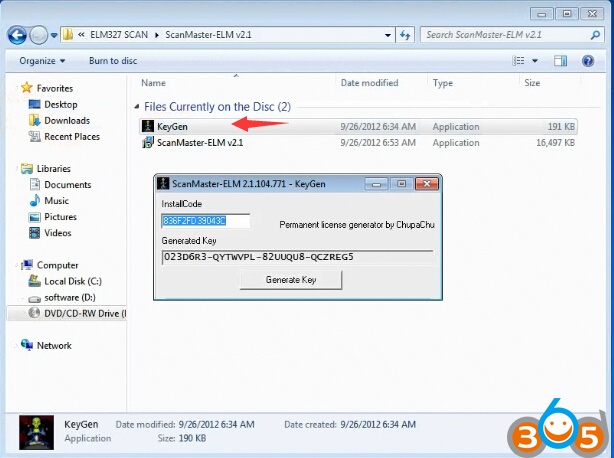614x458 pixels.
Task: Select ScanMaster-ELM v2.1 breadcrumb segment
Action: click(x=208, y=34)
